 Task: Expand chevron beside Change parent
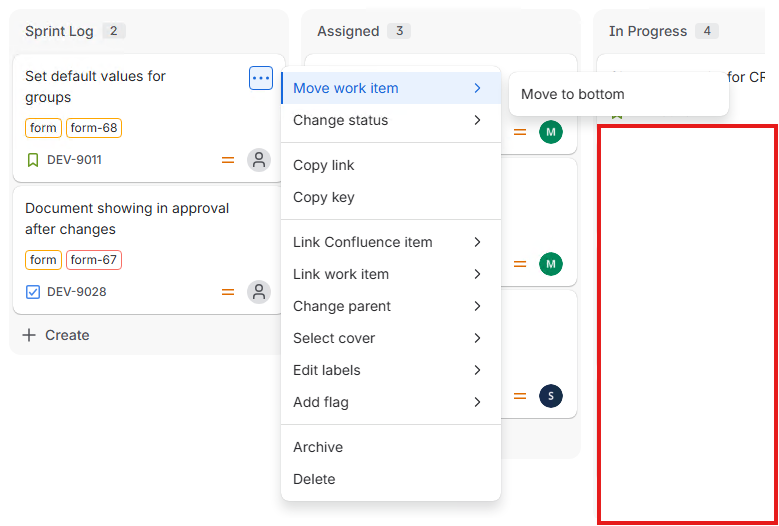[x=477, y=306]
